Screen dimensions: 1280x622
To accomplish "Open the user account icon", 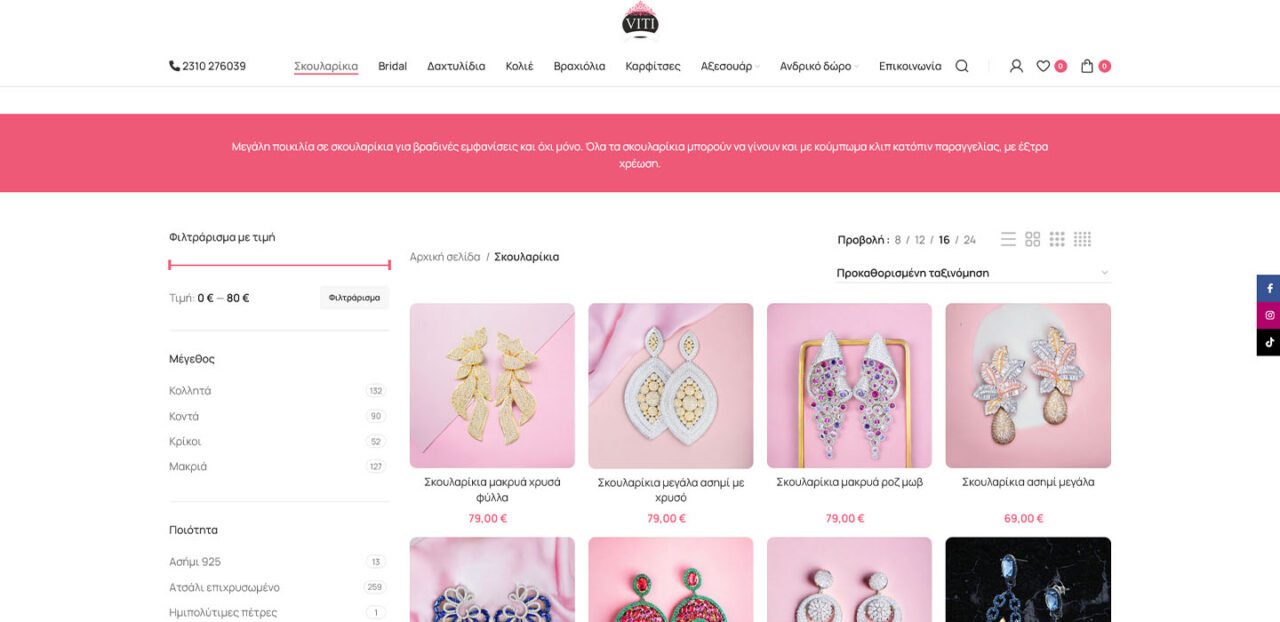I will click(x=1016, y=66).
